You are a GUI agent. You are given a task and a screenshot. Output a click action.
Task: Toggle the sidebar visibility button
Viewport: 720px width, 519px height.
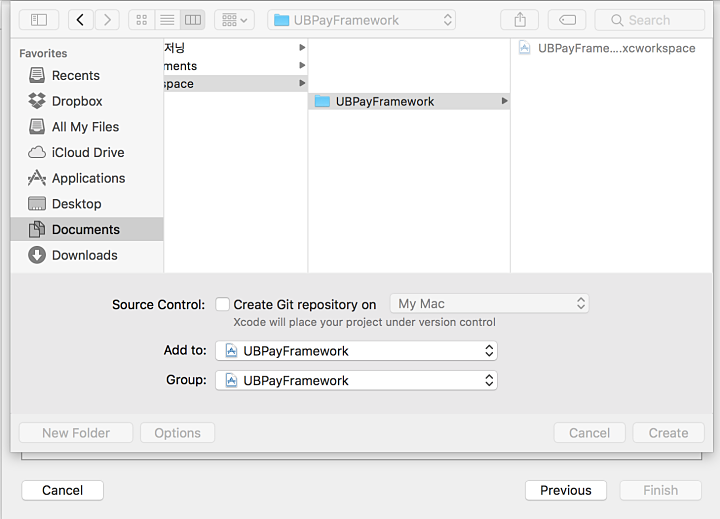[39, 20]
